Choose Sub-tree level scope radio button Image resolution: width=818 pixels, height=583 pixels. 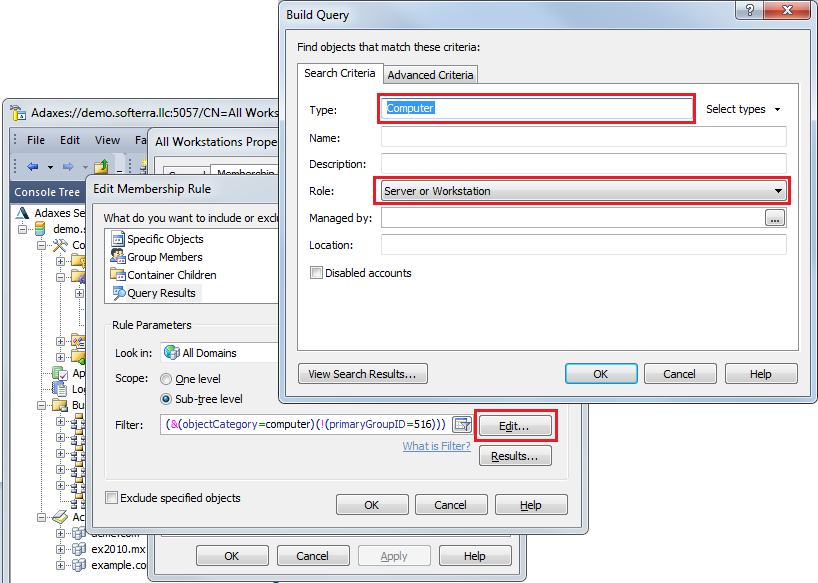coord(166,399)
